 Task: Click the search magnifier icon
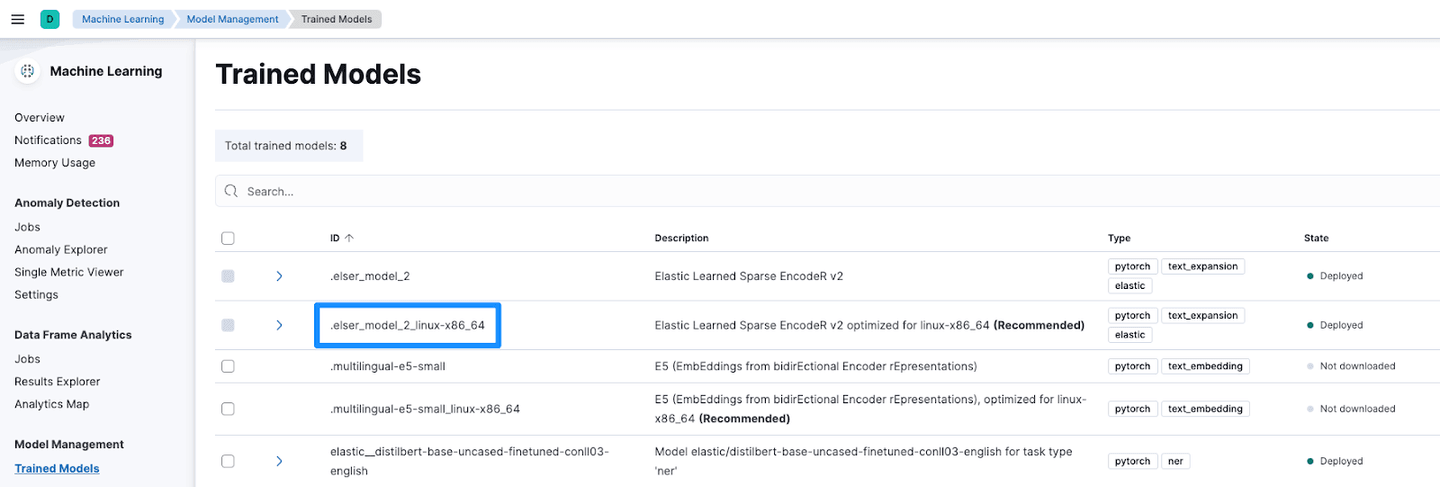pos(232,191)
